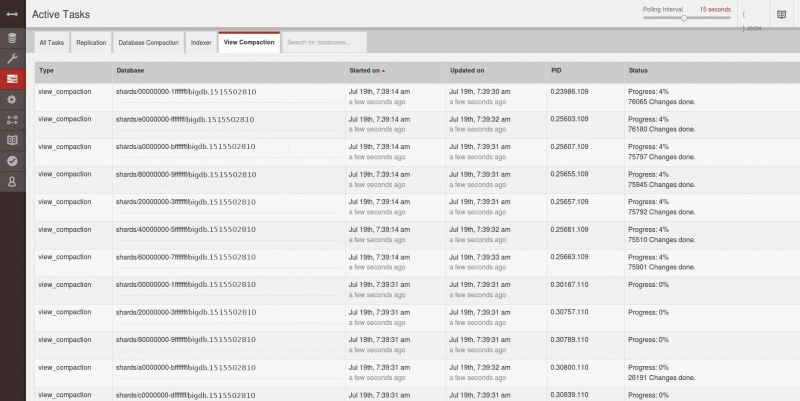Show the Replication tasks tab

pyautogui.click(x=91, y=43)
